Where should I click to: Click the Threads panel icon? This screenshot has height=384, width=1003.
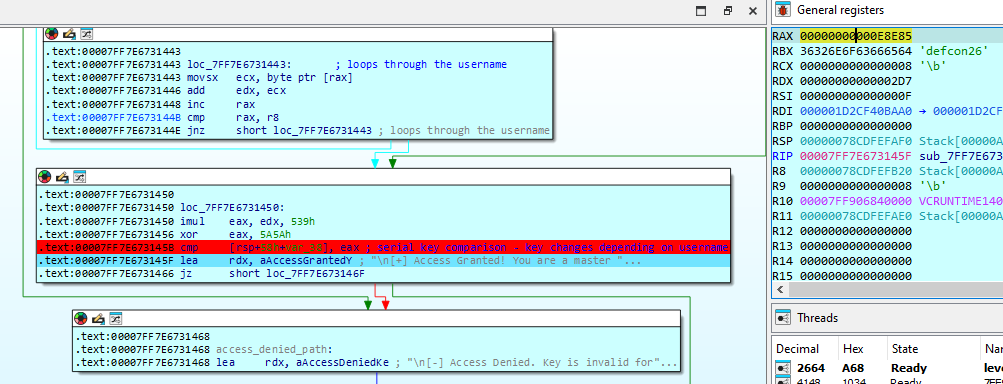782,317
